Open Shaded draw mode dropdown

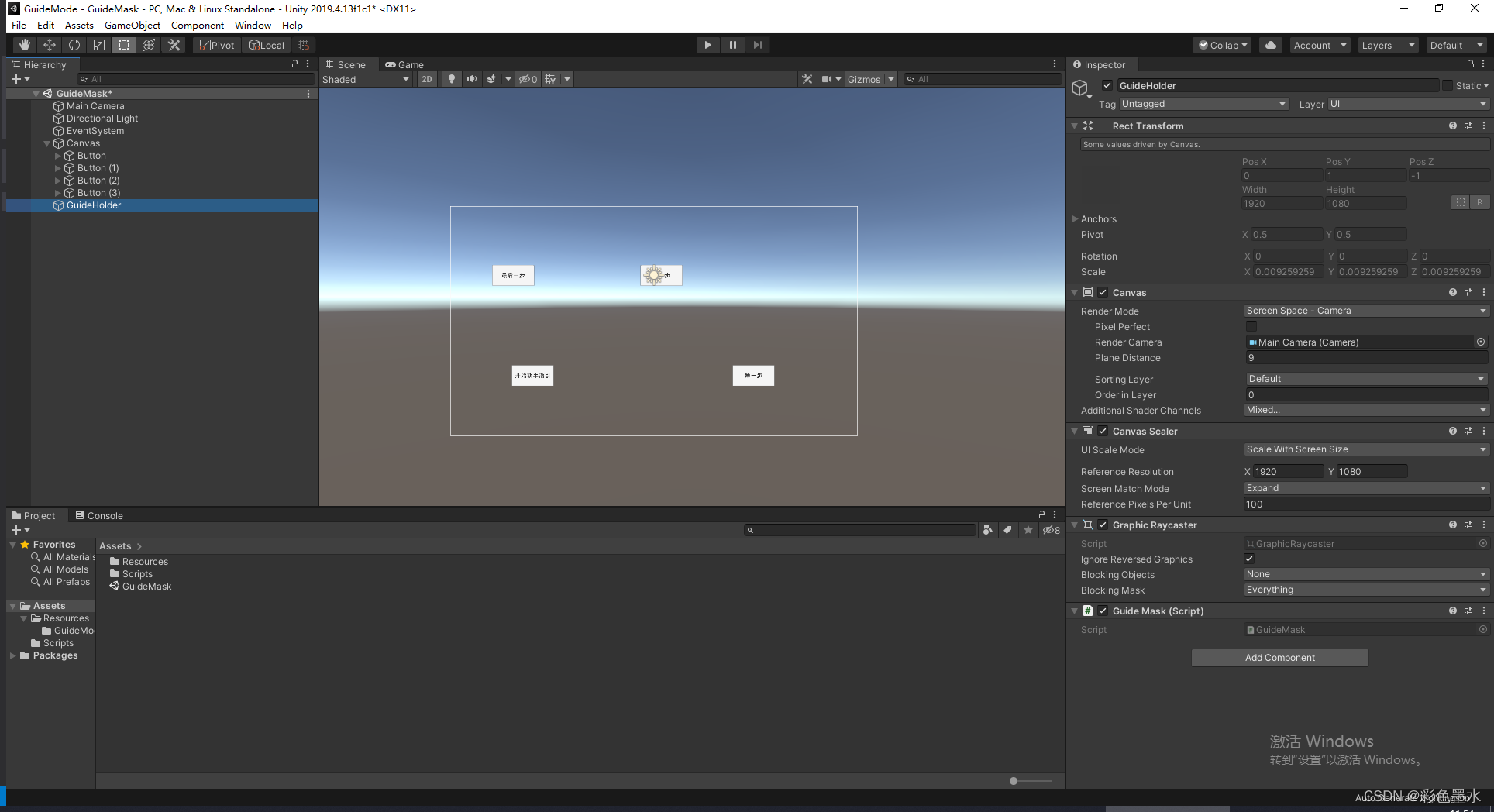(366, 79)
